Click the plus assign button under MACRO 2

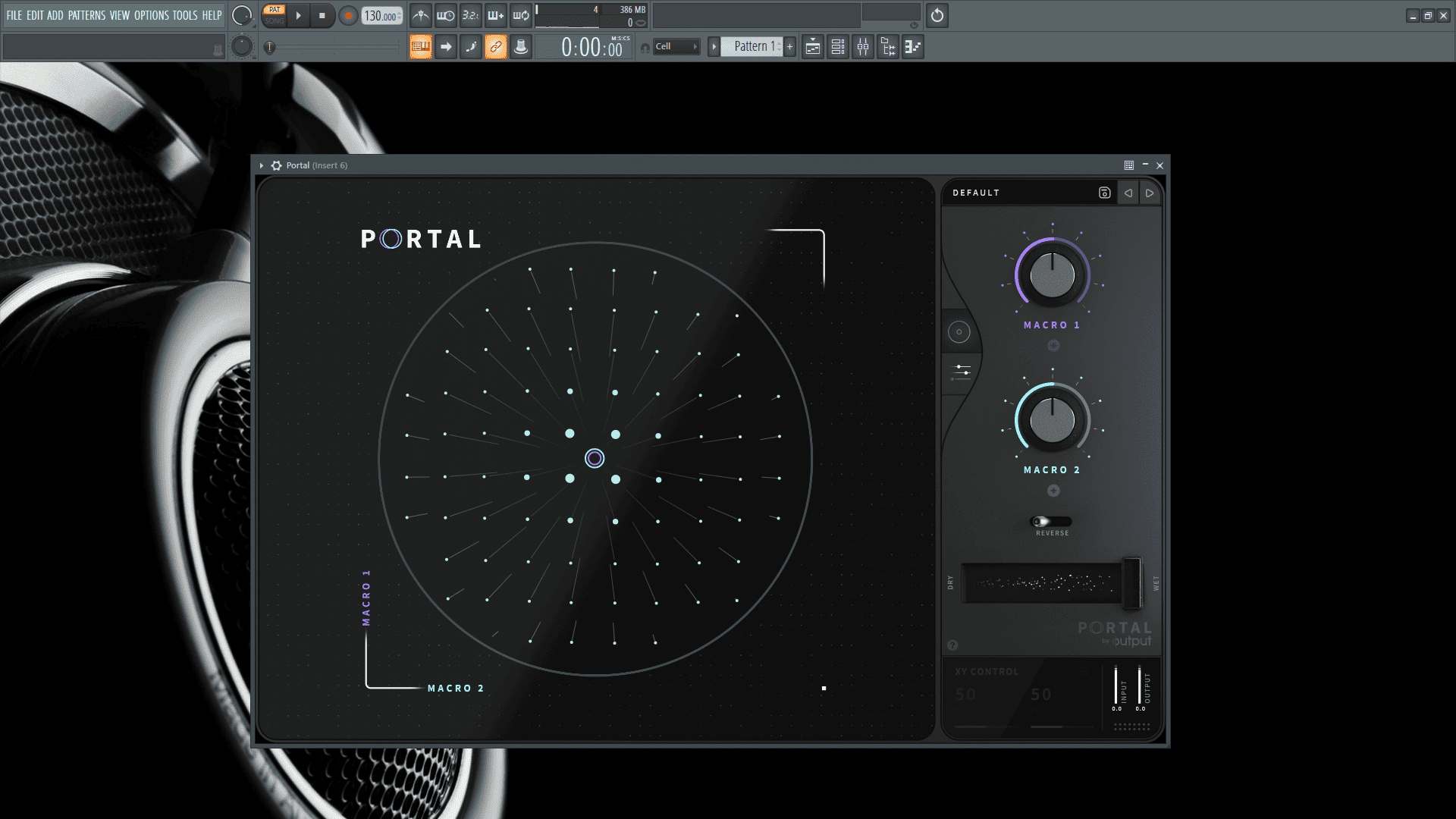(x=1053, y=491)
